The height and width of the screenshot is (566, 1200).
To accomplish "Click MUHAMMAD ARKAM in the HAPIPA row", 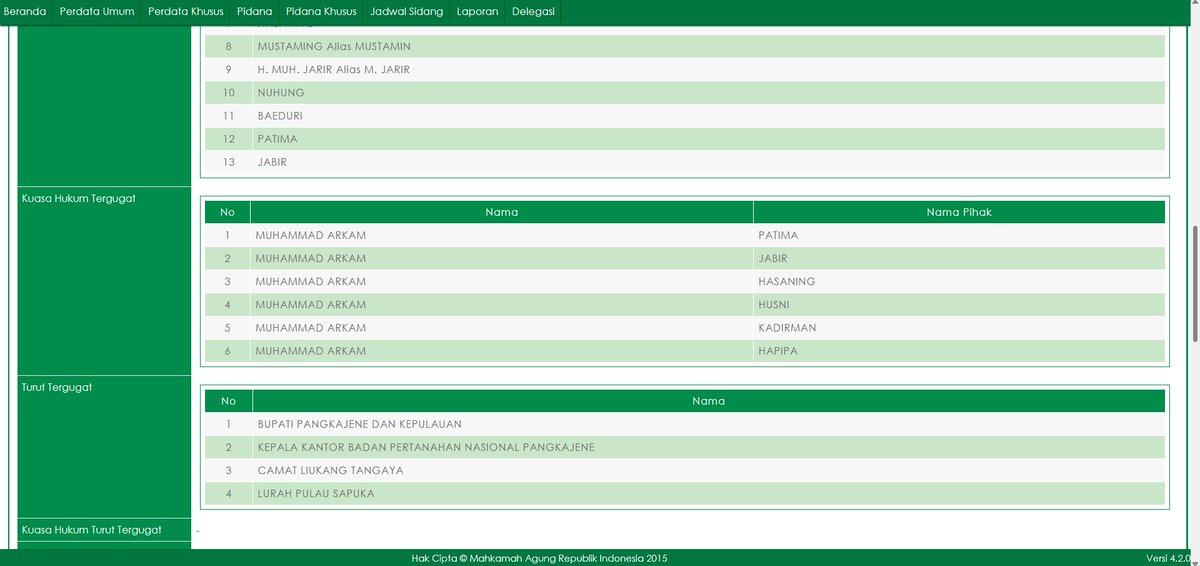I will tap(311, 351).
